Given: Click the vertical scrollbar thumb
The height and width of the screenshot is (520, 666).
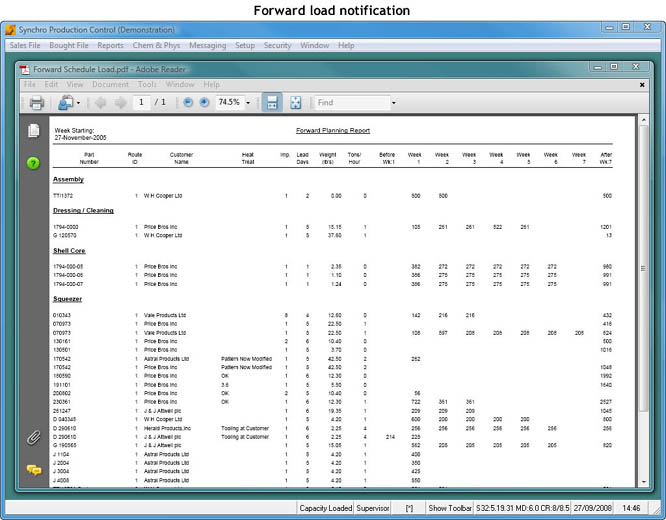Looking at the screenshot, I should coord(643,268).
